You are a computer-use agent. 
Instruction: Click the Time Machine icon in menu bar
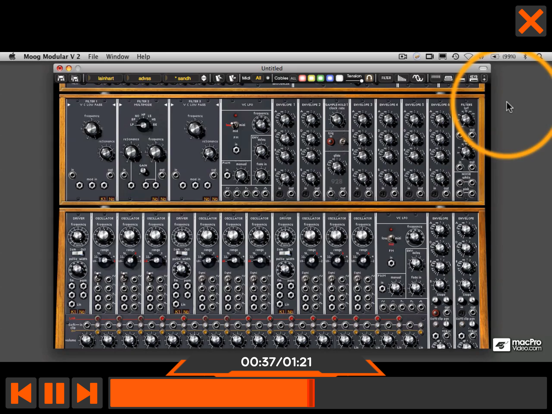(x=456, y=56)
